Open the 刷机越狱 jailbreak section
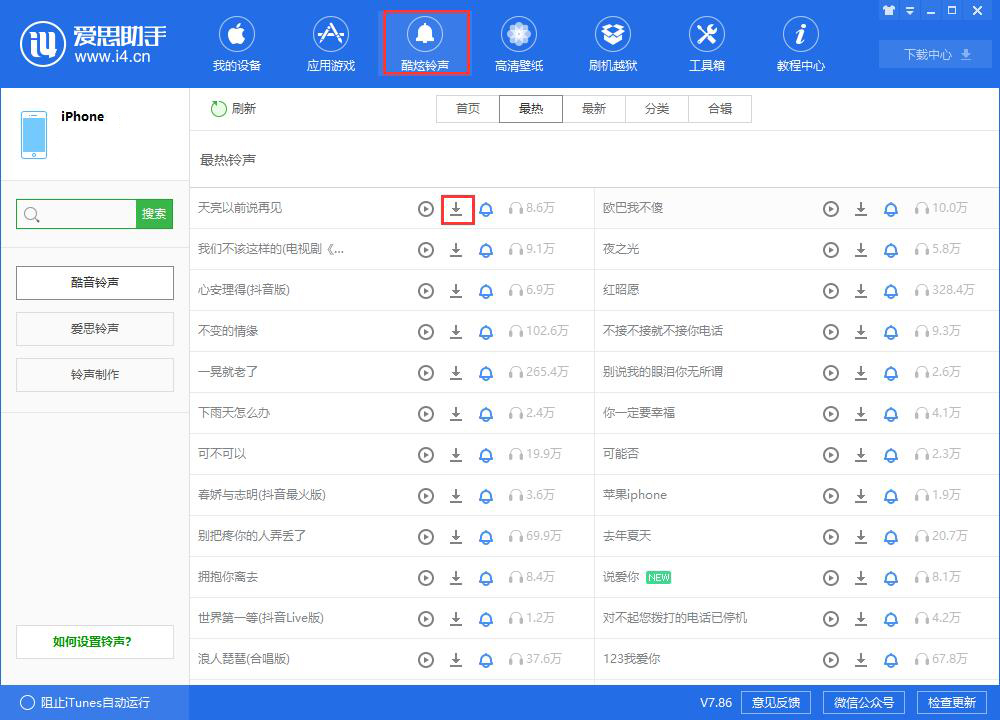Viewport: 1000px width, 720px height. pos(612,43)
